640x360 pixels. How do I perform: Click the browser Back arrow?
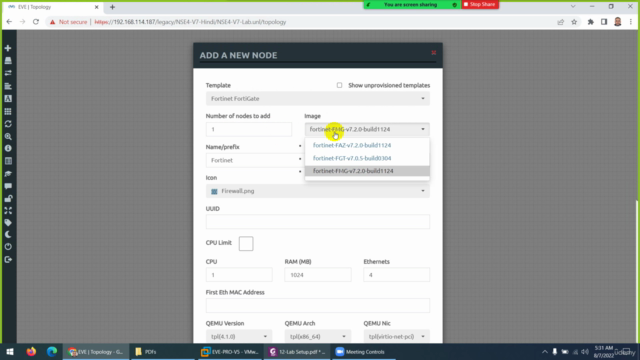pyautogui.click(x=9, y=22)
